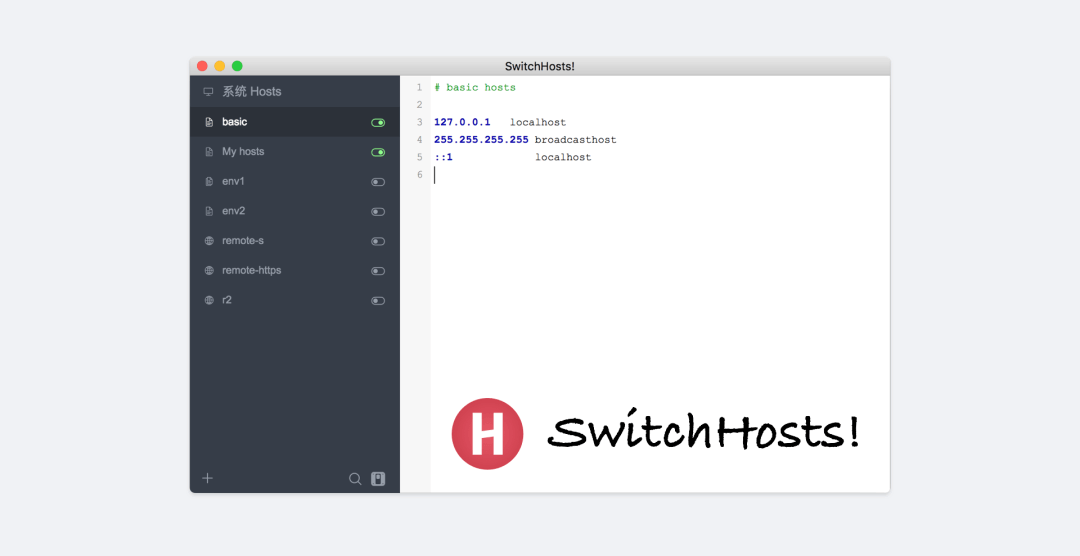
Task: Click the broadcasthost hostname
Action: (x=576, y=140)
